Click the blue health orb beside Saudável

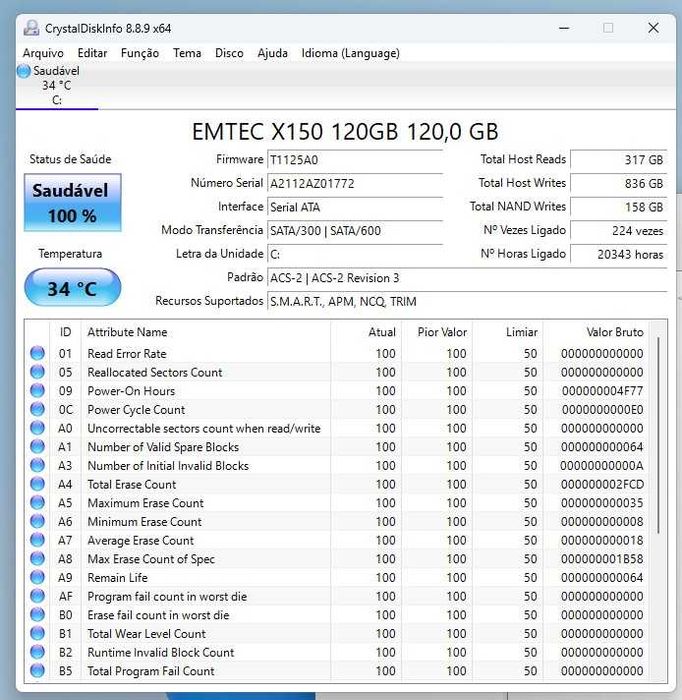(24, 71)
